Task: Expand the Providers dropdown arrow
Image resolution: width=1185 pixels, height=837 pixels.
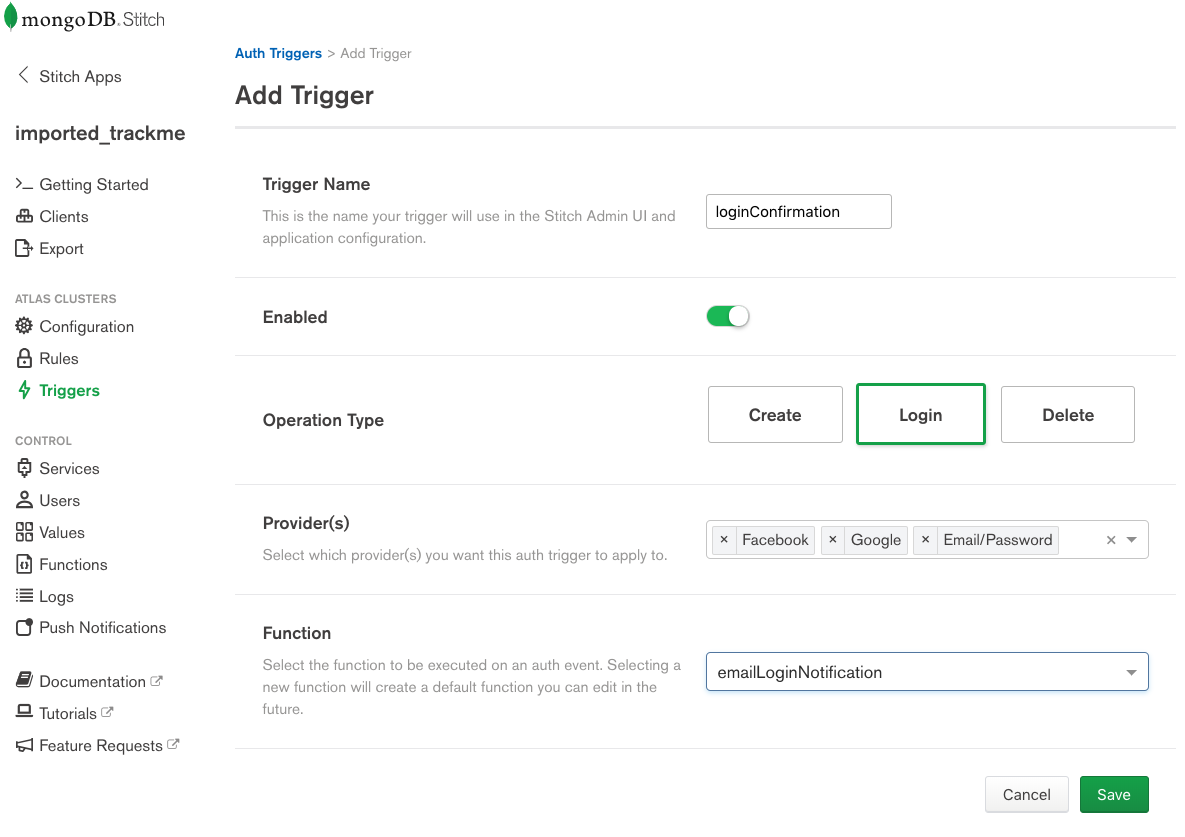Action: [x=1131, y=539]
